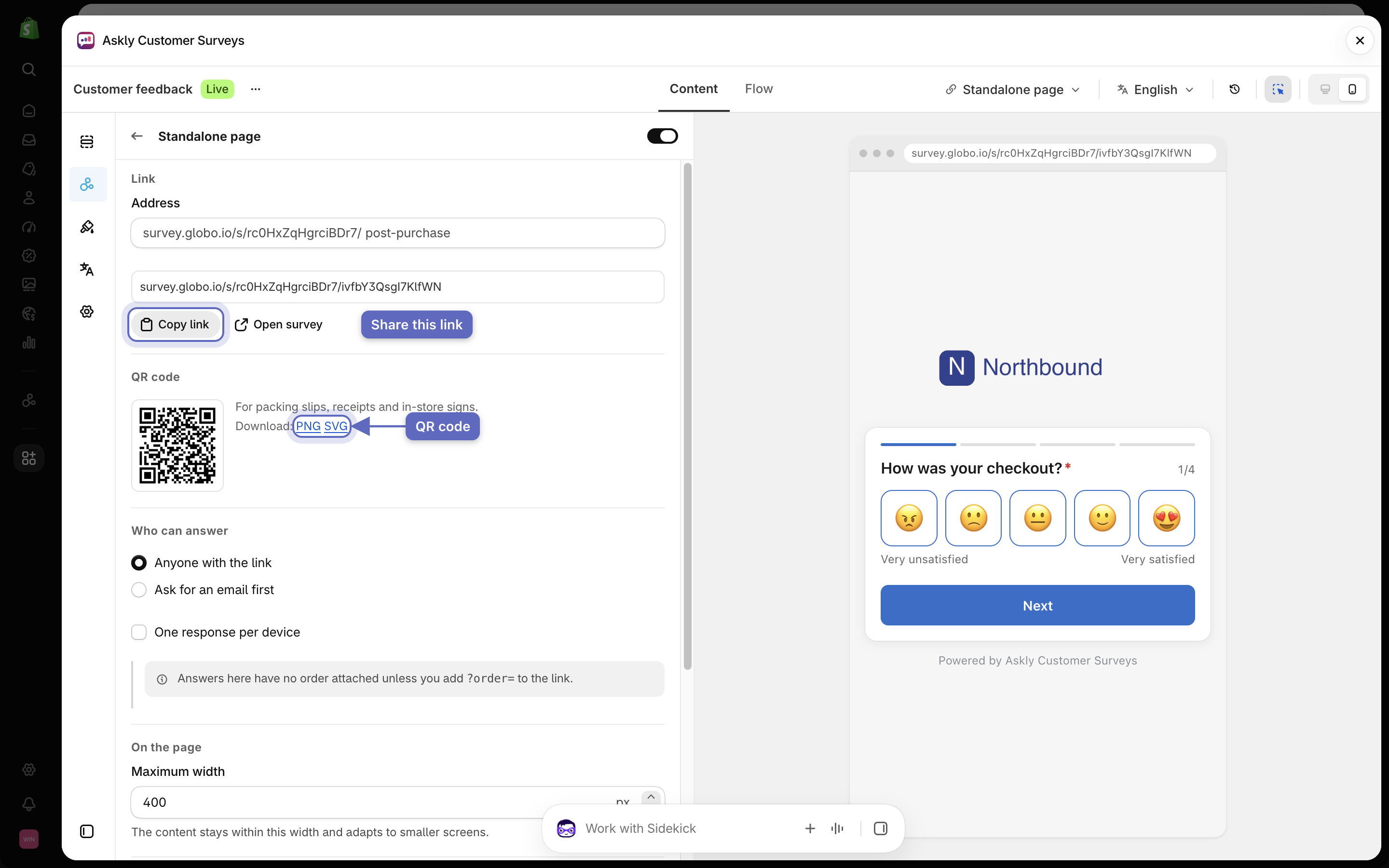Open the translations panel icon
Viewport: 1389px width, 868px height.
point(87,269)
